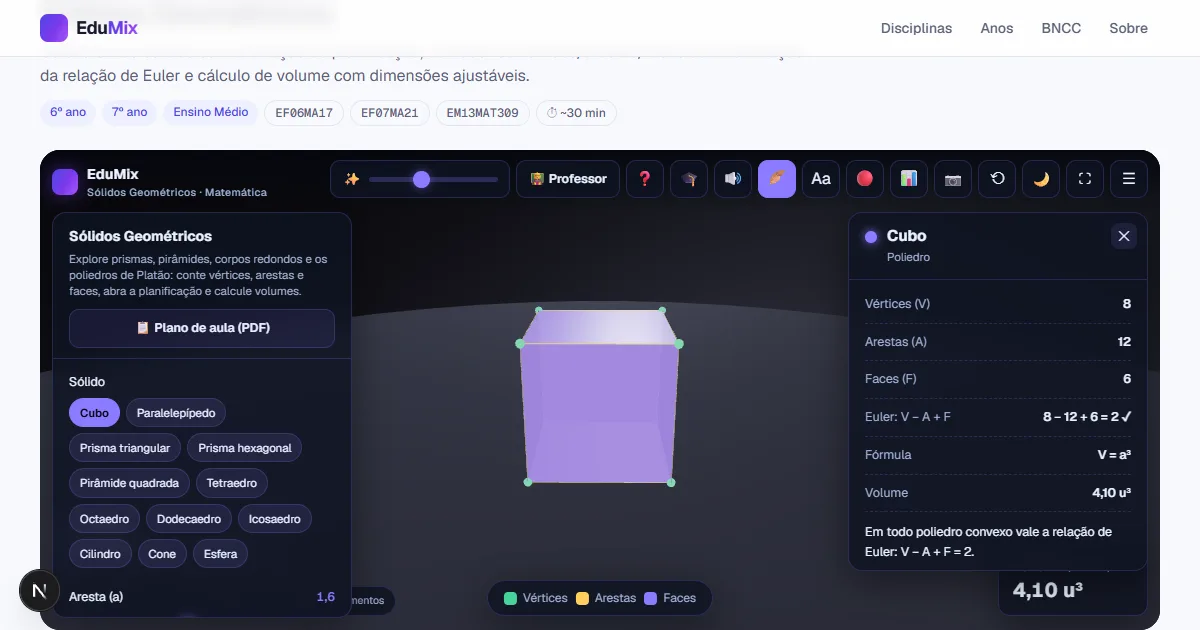This screenshot has height=630, width=1200.
Task: Select the Tetraedro solid
Action: (232, 483)
